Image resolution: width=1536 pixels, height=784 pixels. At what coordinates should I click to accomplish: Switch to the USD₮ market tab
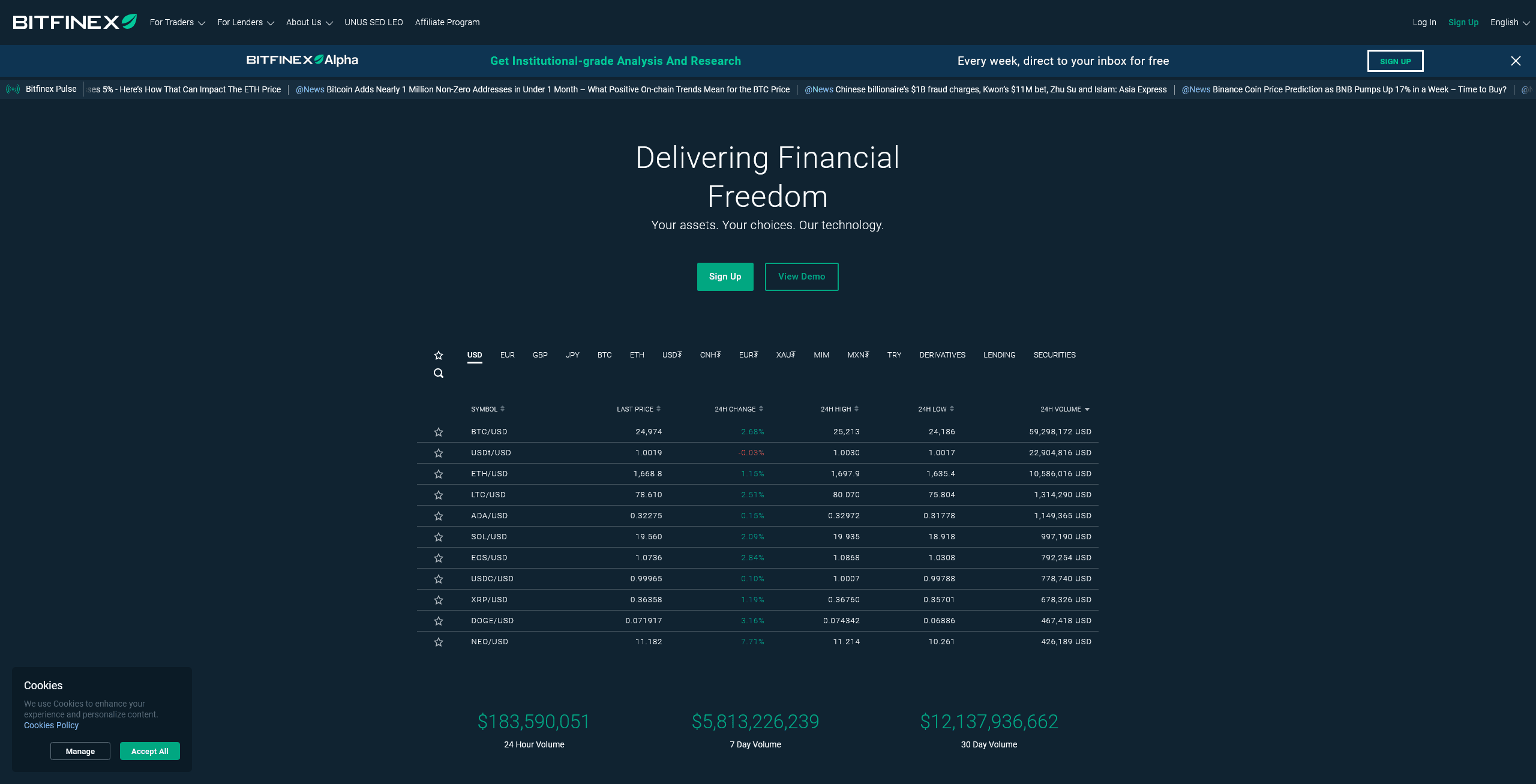(672, 355)
